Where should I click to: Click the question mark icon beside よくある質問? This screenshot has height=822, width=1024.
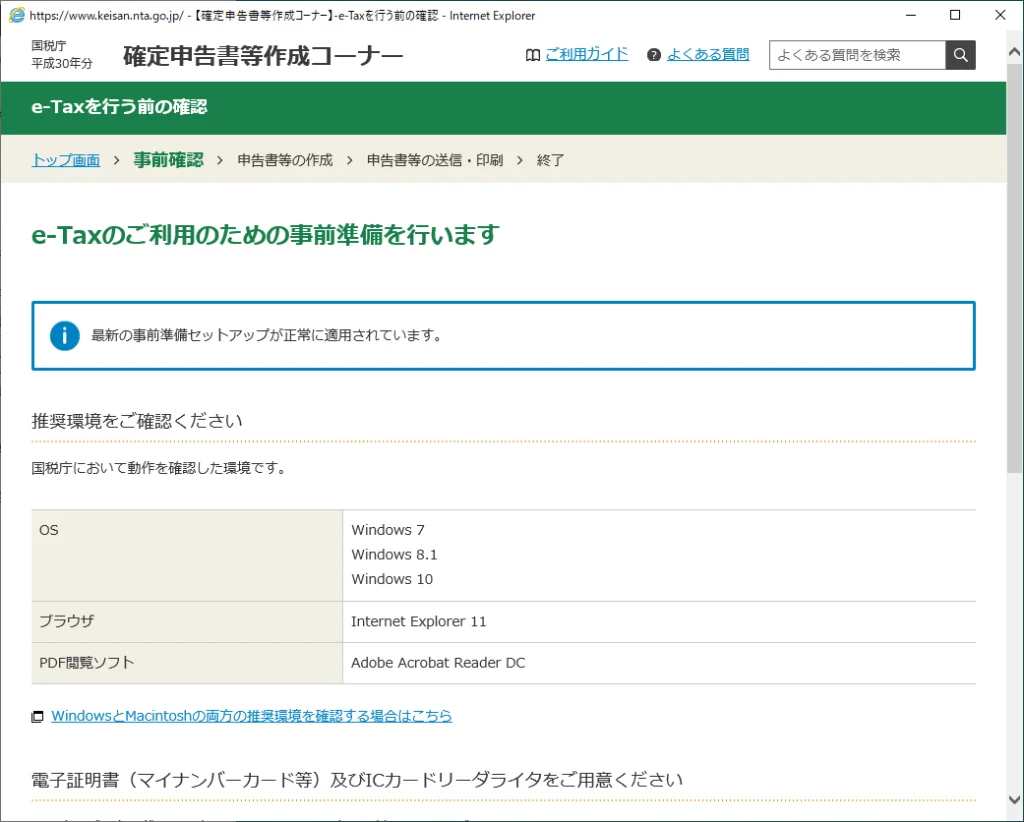coord(652,55)
